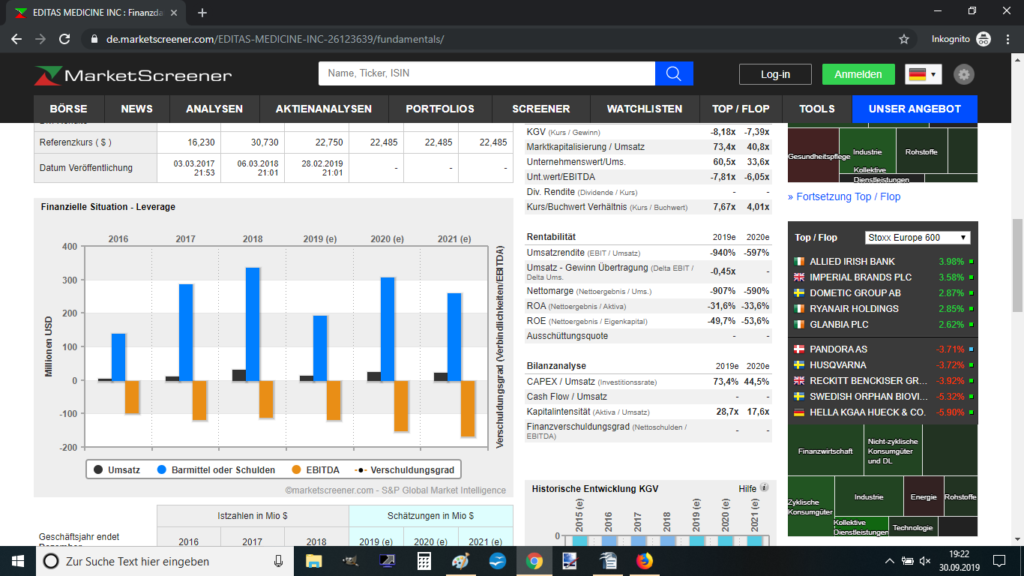Click the browser forward arrow
The height and width of the screenshot is (576, 1024).
click(x=40, y=39)
